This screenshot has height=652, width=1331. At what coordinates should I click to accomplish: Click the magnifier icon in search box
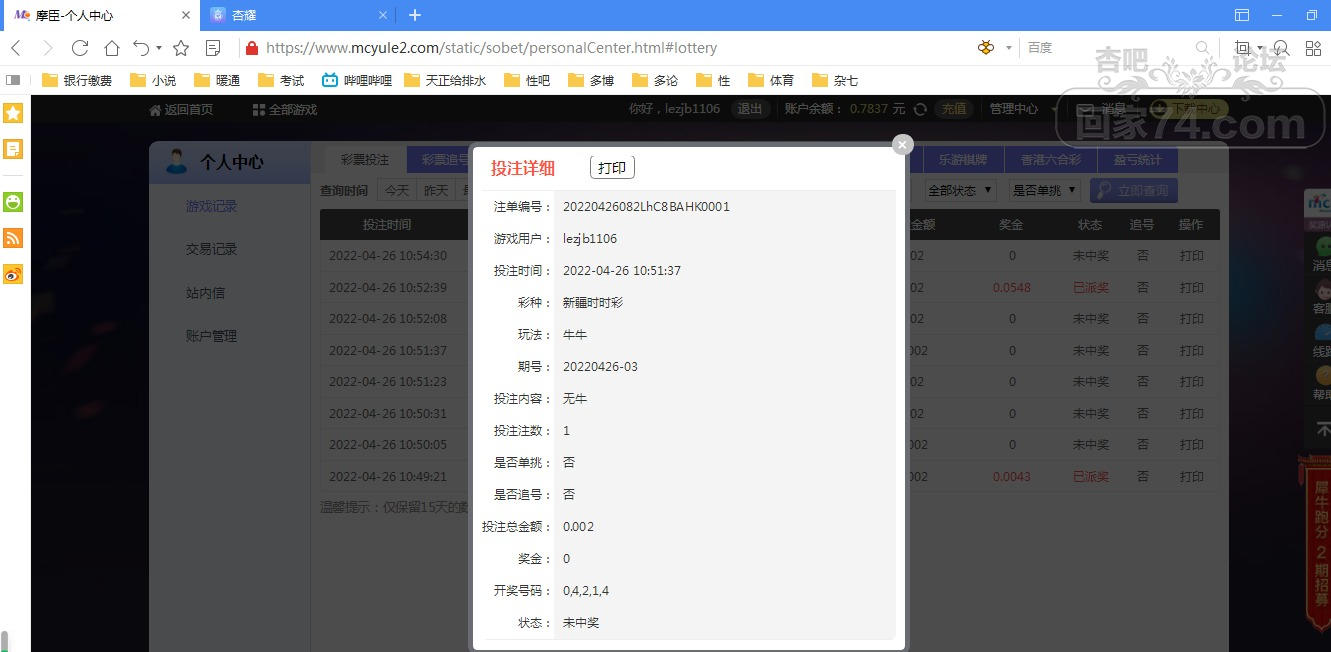1203,48
